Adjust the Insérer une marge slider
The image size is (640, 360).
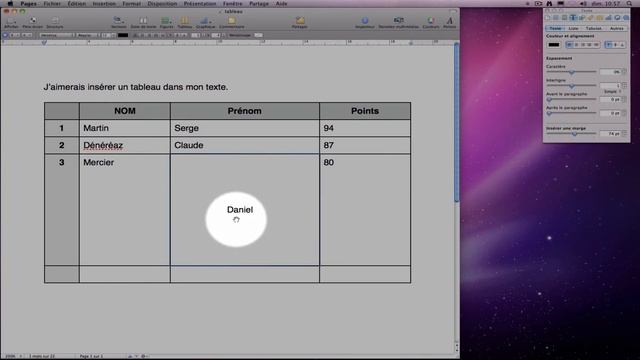coord(571,133)
